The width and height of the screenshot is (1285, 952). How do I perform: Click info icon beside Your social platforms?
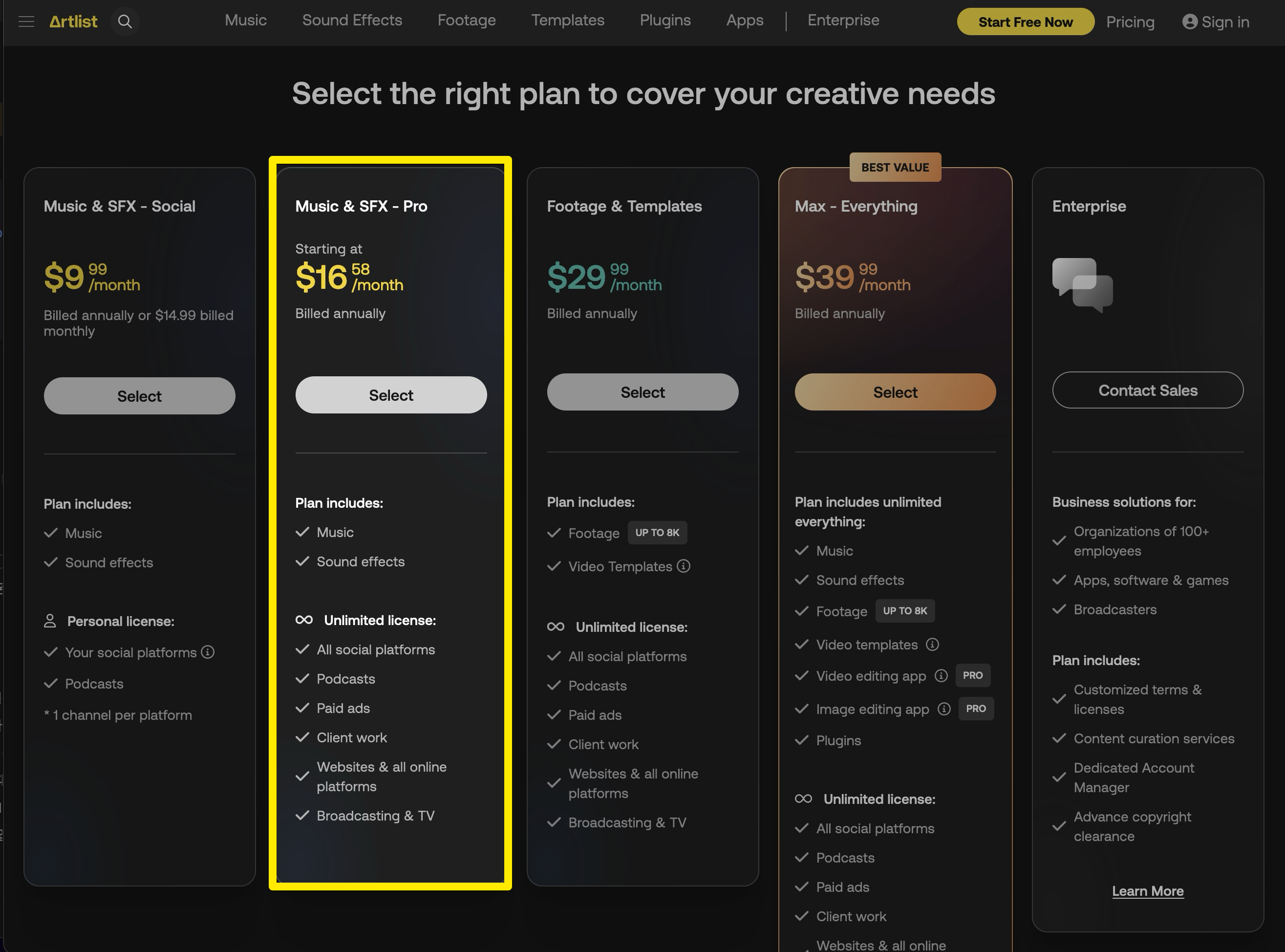tap(208, 652)
